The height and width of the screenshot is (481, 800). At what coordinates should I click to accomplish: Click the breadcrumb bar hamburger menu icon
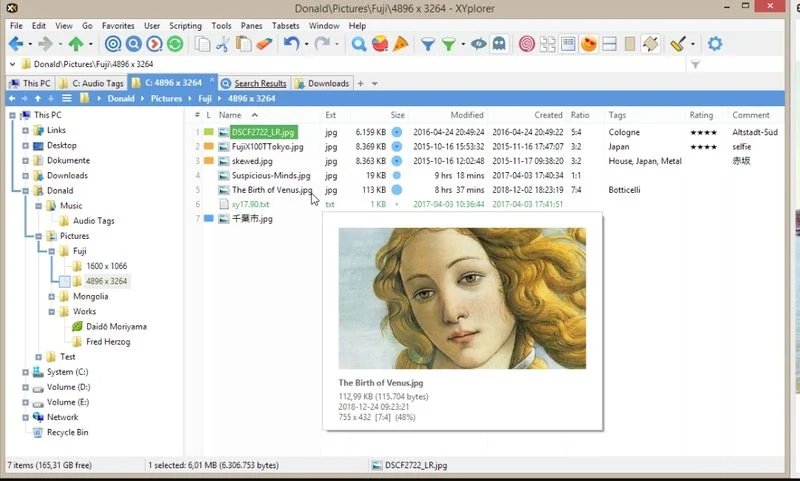point(67,98)
